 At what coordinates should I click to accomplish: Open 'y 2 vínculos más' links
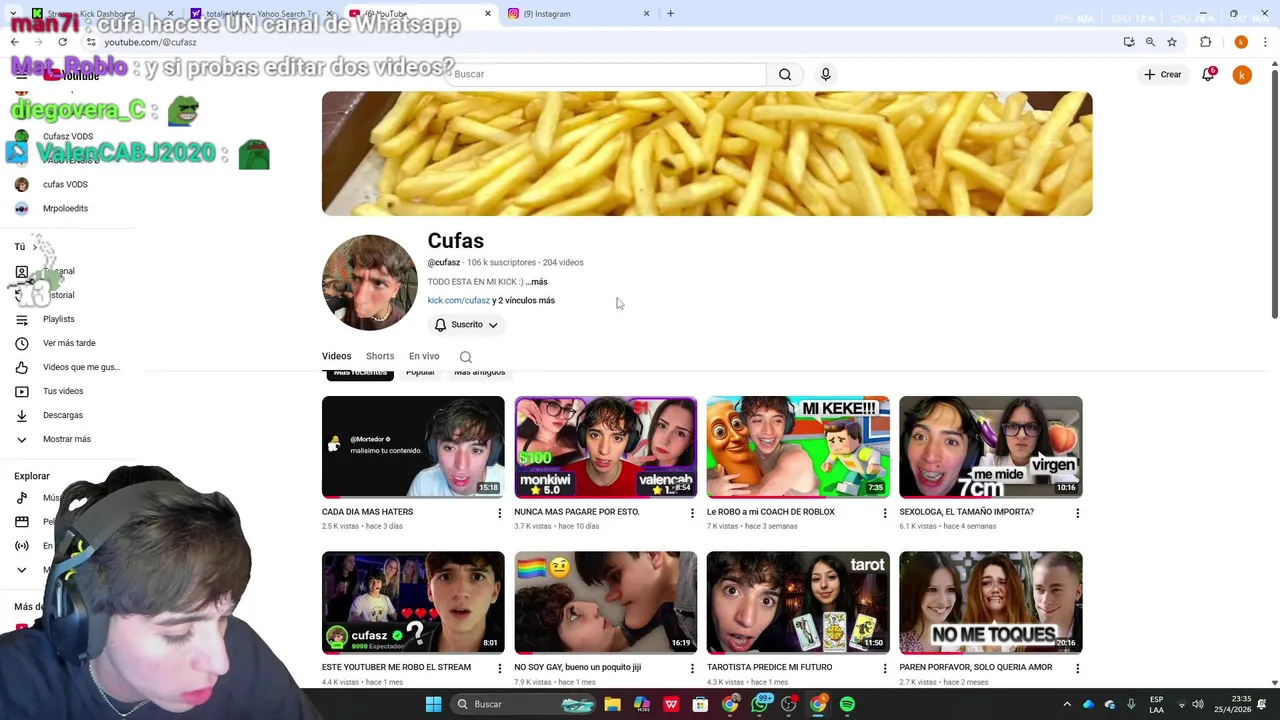pos(524,300)
